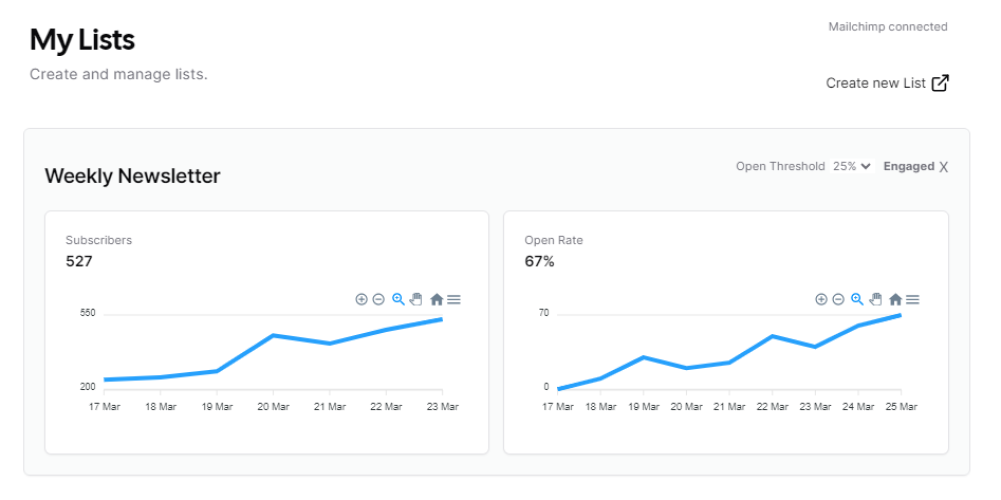Click the 20 Mar peak on Subscribers line
The height and width of the screenshot is (500, 1001).
273,335
